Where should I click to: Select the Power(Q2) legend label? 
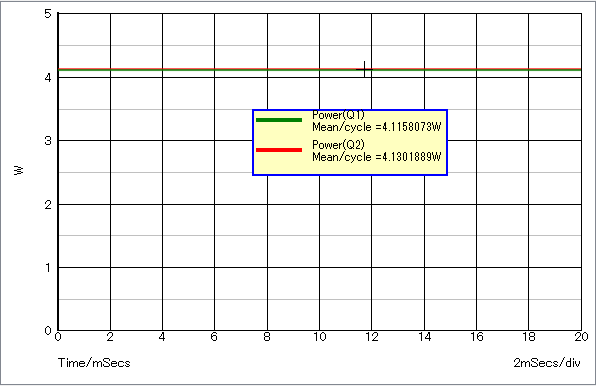(338, 145)
